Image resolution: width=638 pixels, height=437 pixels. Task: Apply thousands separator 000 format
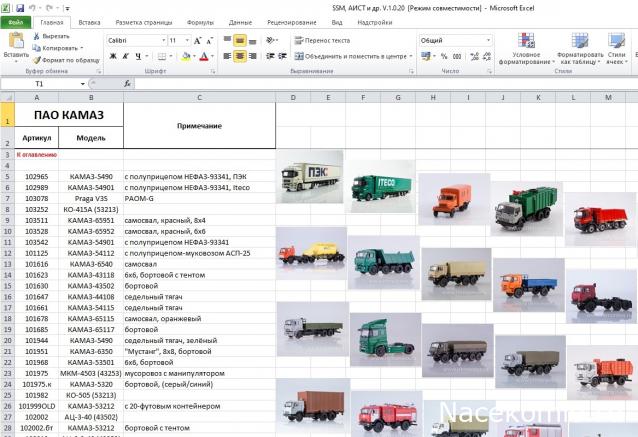click(457, 56)
